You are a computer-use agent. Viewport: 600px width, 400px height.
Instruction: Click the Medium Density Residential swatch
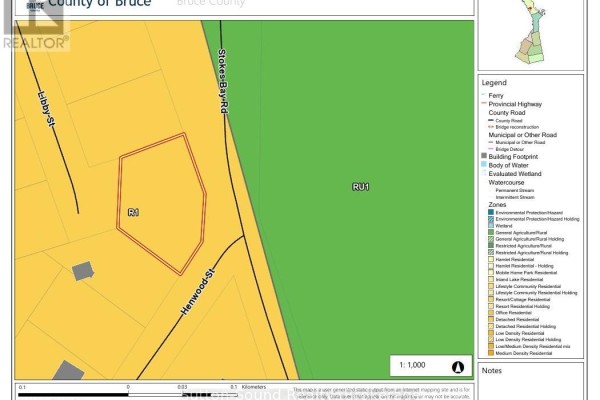(x=491, y=353)
